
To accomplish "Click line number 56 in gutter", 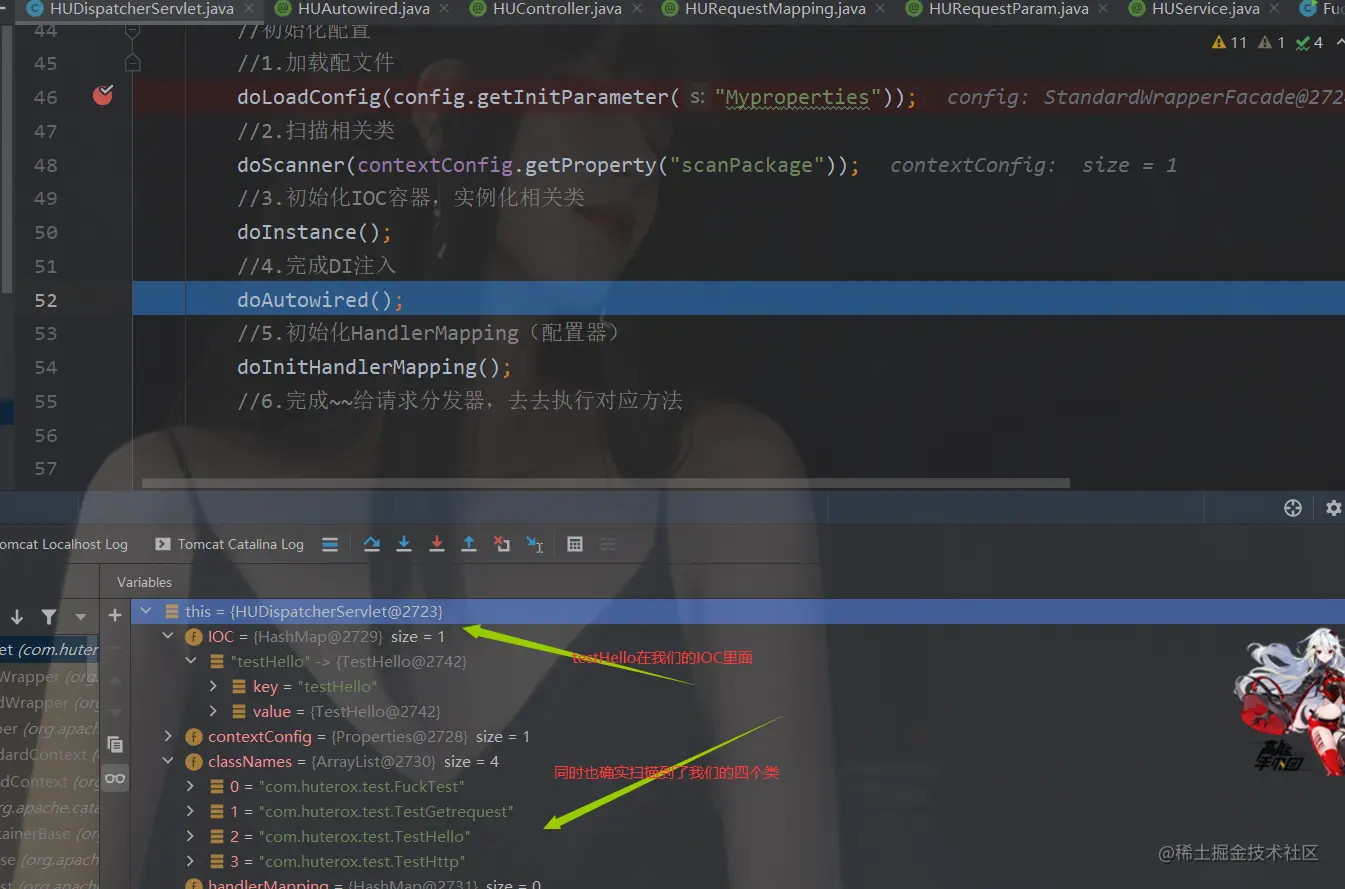I will (45, 435).
